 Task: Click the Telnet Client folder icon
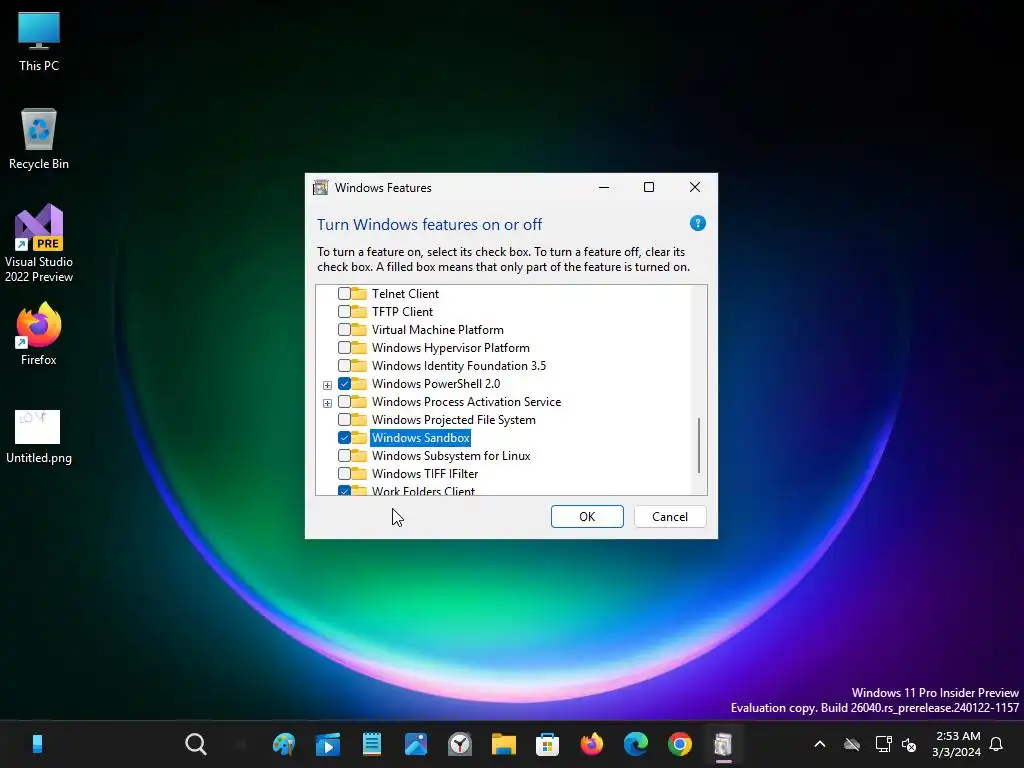[x=359, y=293]
